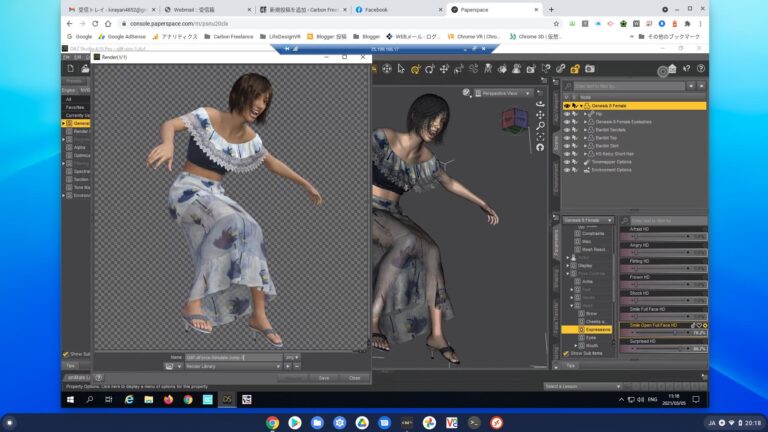Click Save button in the Render window
The height and width of the screenshot is (432, 768).
click(x=324, y=378)
